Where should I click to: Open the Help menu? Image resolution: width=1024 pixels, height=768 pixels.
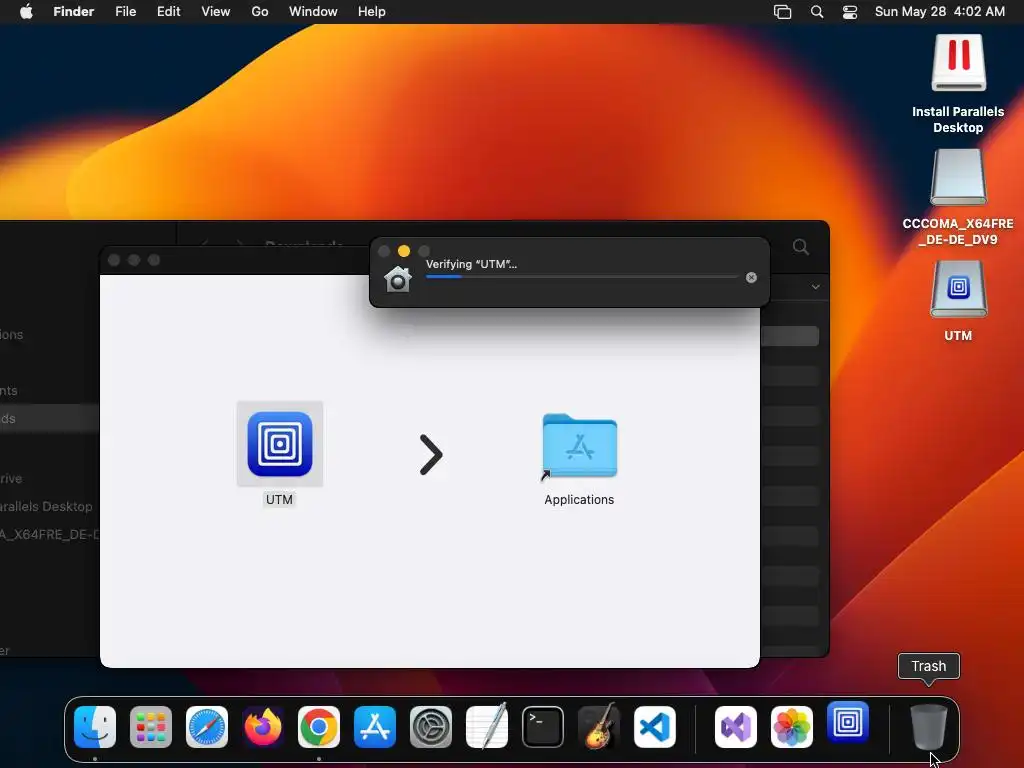[372, 12]
